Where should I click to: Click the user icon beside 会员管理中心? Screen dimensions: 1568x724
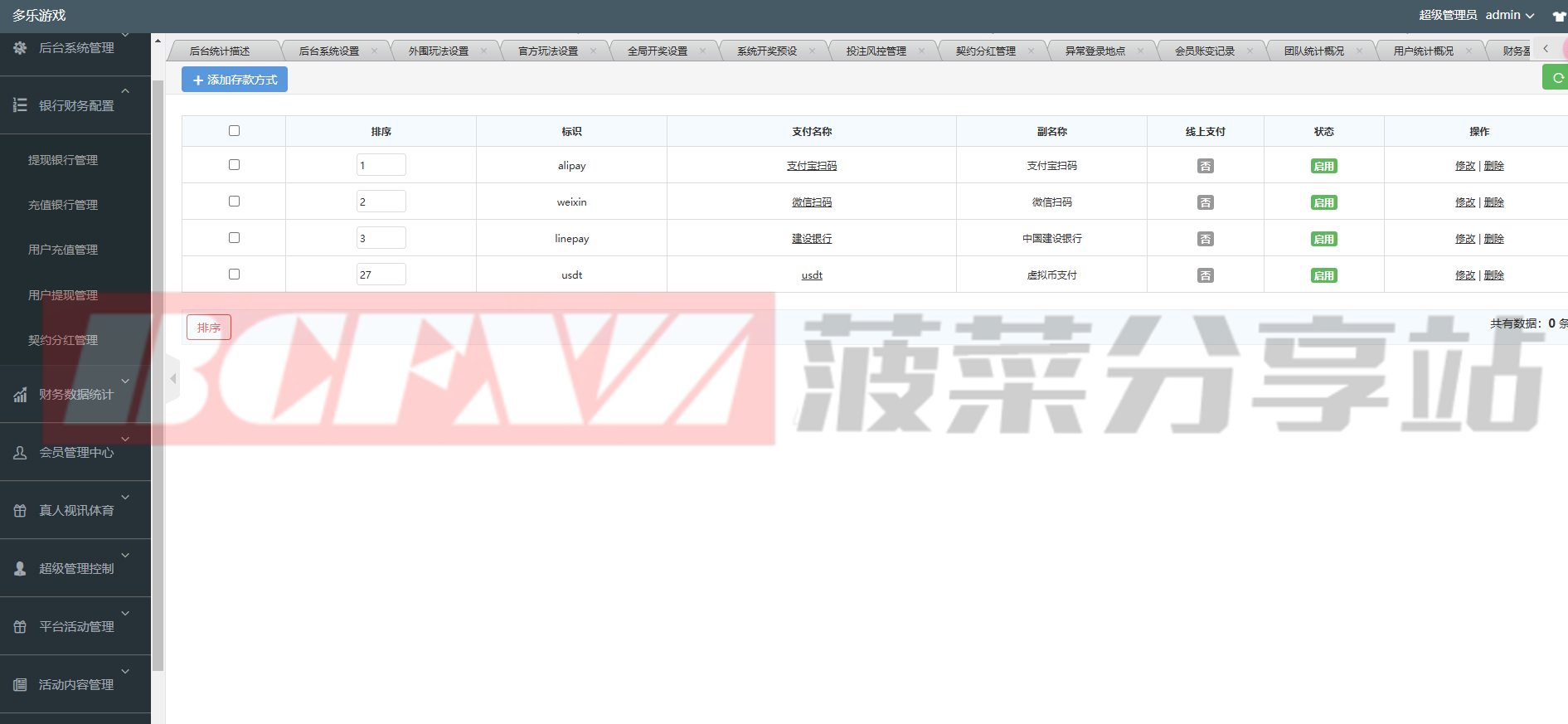(x=20, y=453)
